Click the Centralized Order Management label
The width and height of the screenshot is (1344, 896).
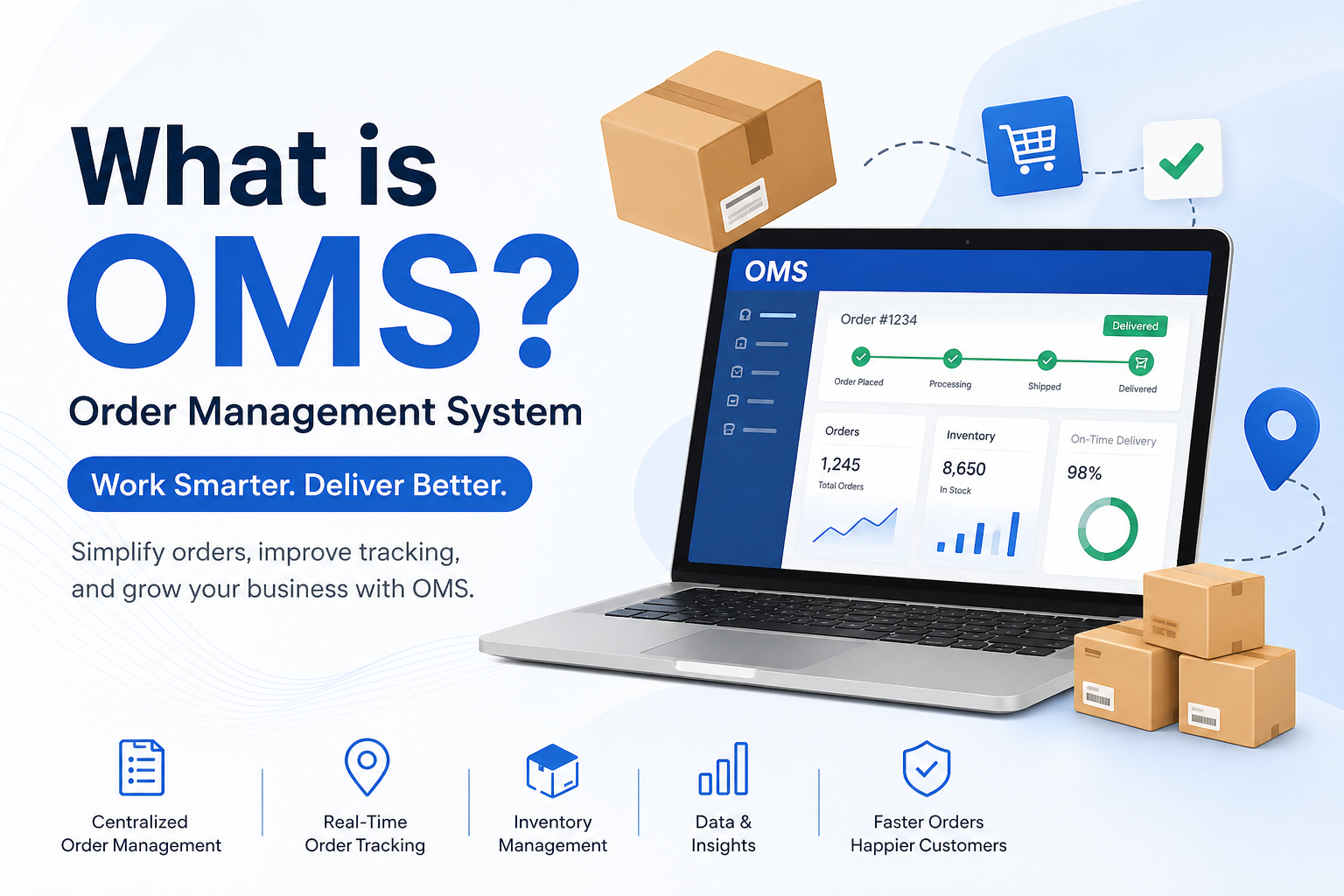coord(141,834)
